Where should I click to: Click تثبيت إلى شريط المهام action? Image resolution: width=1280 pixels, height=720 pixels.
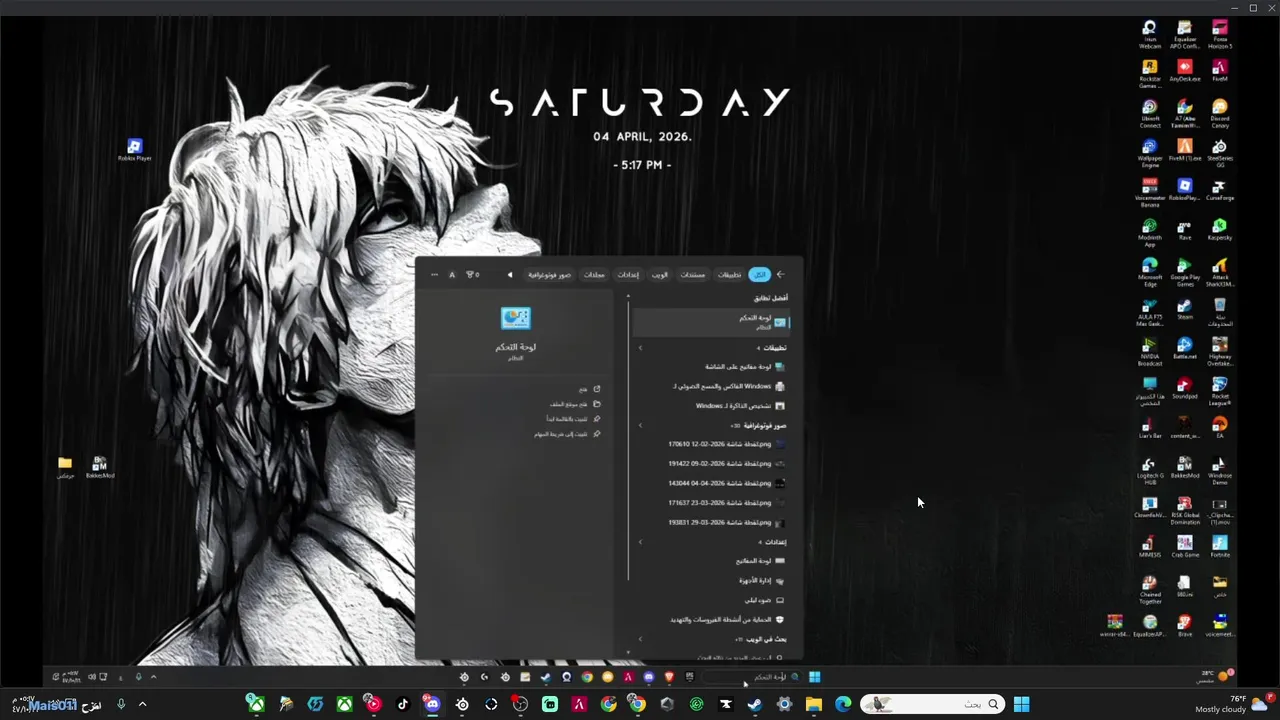click(x=567, y=434)
